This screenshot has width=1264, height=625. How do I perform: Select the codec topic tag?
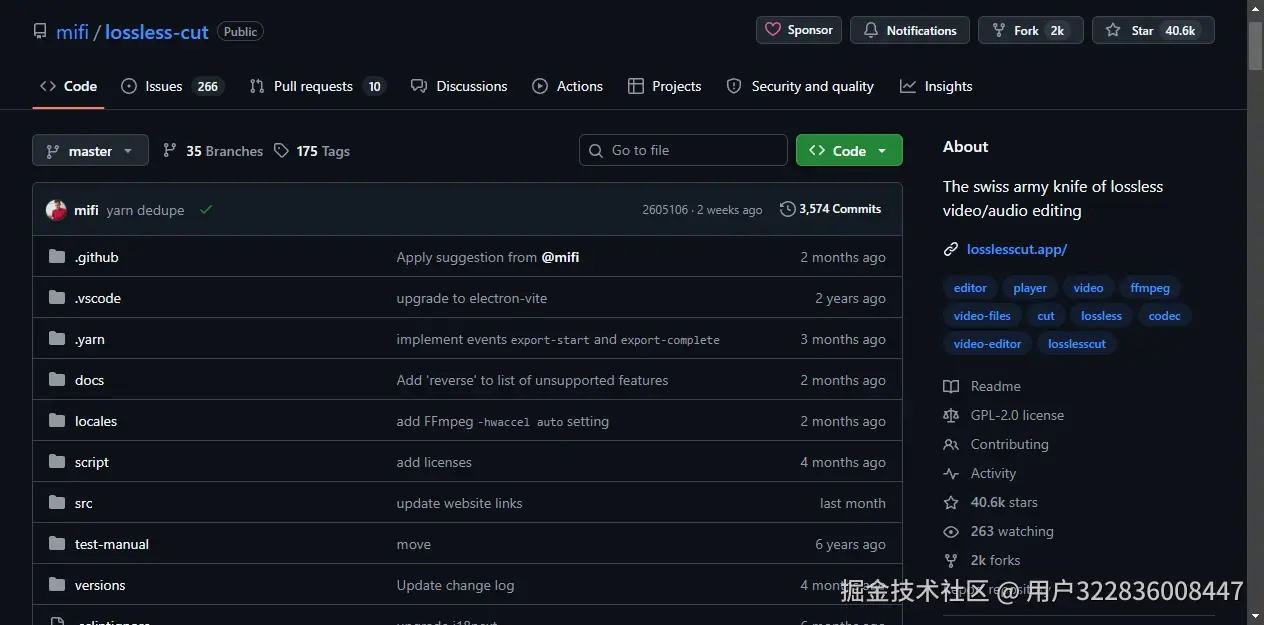click(1164, 316)
